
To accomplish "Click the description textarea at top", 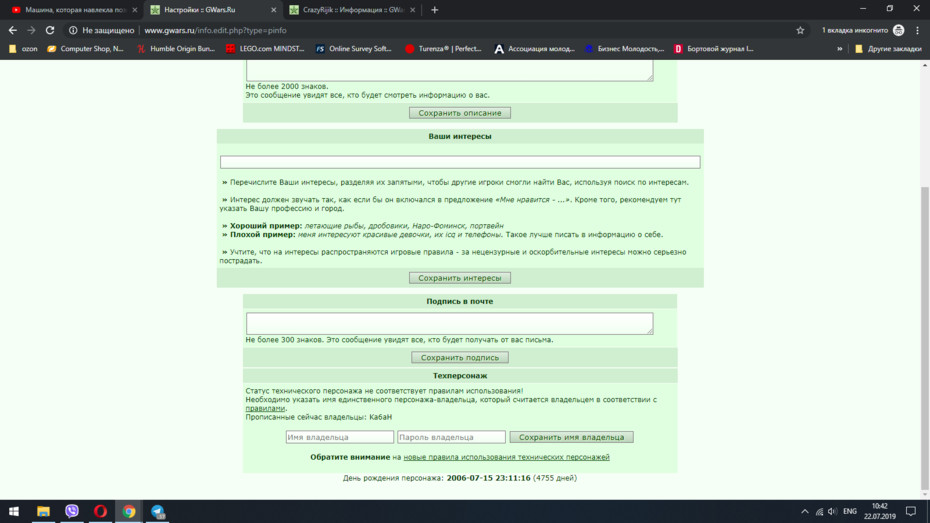I will point(450,70).
